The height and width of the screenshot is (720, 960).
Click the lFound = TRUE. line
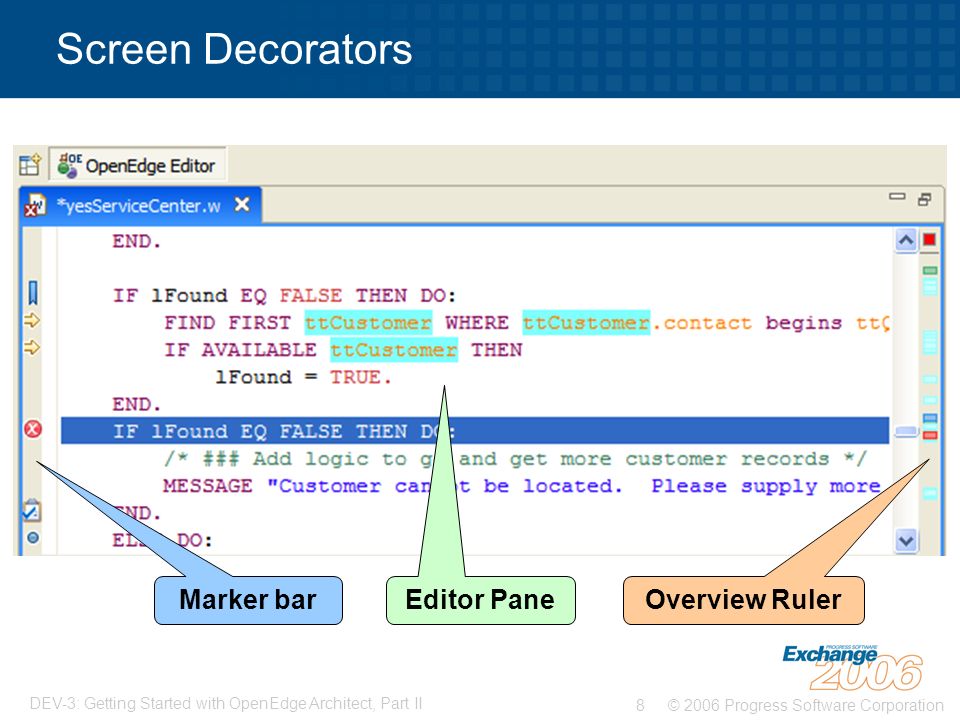click(303, 377)
